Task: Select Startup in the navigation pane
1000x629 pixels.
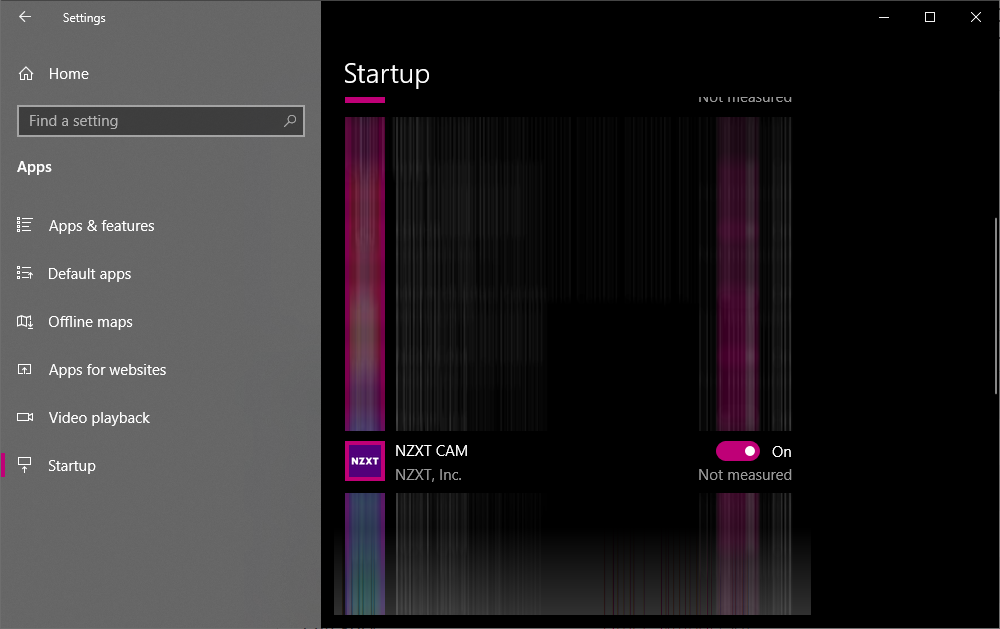Action: point(72,465)
